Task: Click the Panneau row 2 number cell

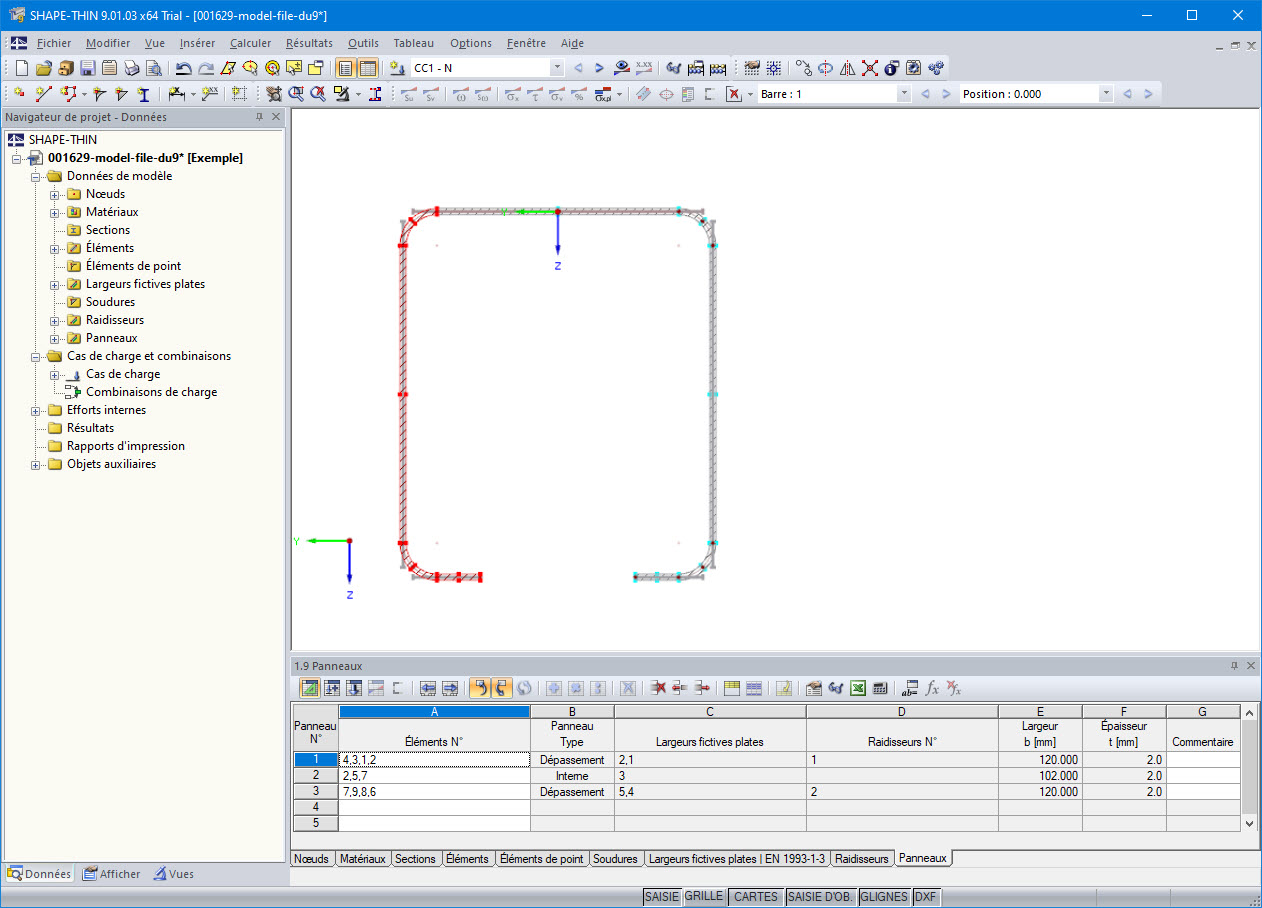Action: [x=316, y=775]
